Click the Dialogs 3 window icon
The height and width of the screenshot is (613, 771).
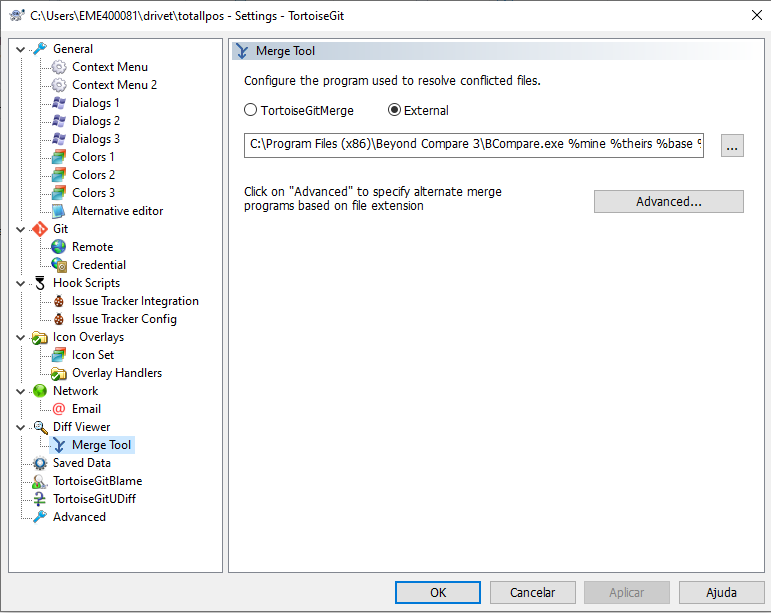(x=59, y=139)
